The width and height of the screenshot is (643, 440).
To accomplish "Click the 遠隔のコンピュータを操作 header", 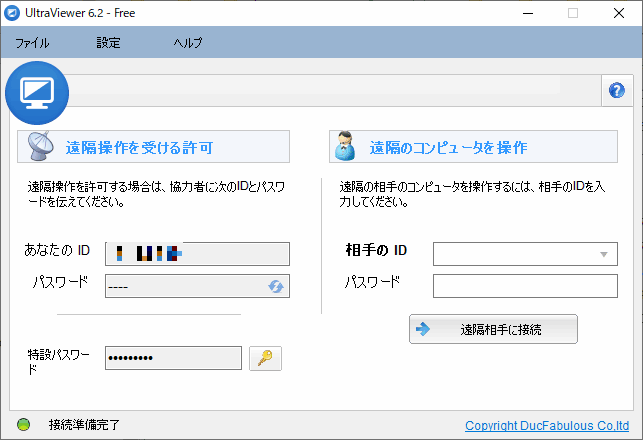I will (473, 146).
